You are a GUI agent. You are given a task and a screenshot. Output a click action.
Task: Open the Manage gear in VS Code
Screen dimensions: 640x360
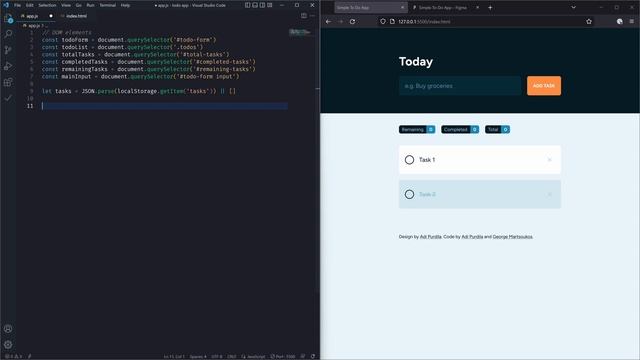[x=8, y=344]
